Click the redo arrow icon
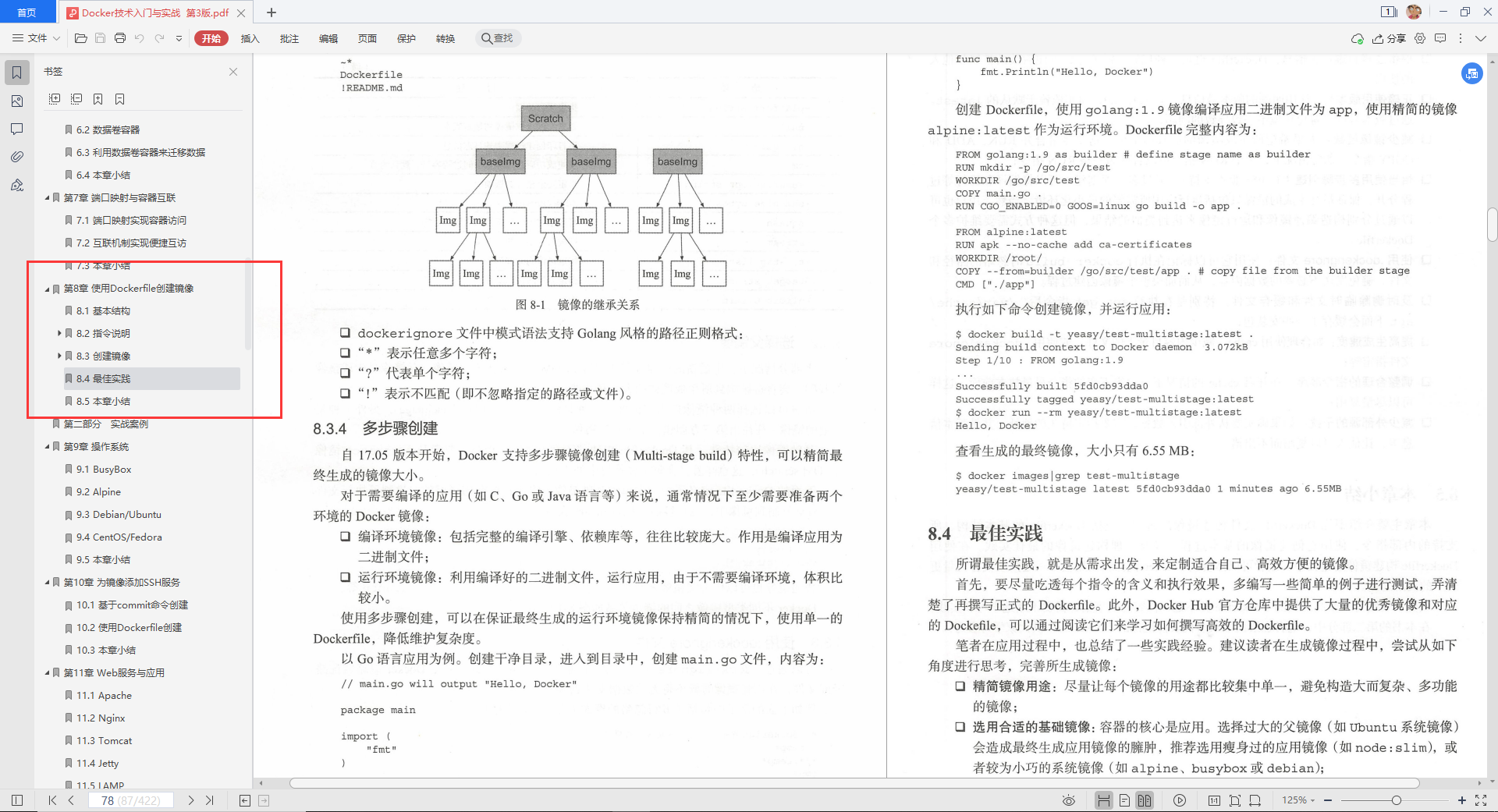Viewport: 1498px width, 812px height. click(x=159, y=38)
